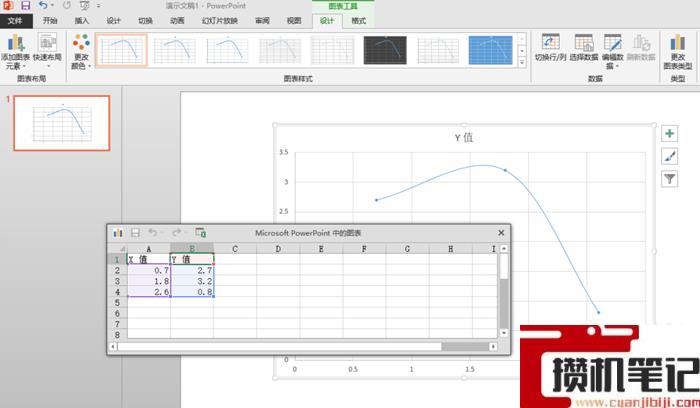Click the Chart Elements plus button
700x408 pixels.
[669, 133]
